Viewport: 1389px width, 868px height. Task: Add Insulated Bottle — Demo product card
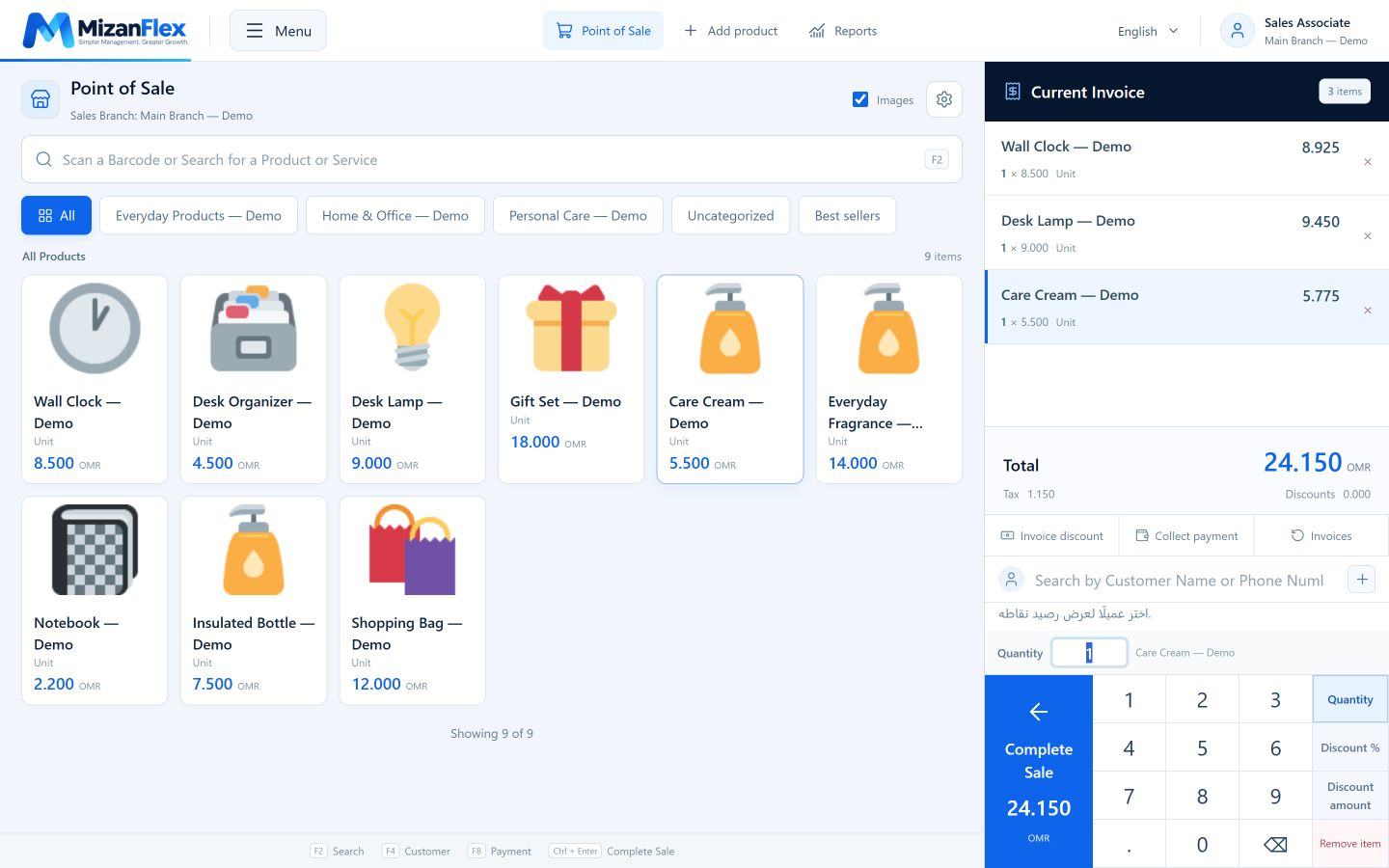(x=254, y=601)
